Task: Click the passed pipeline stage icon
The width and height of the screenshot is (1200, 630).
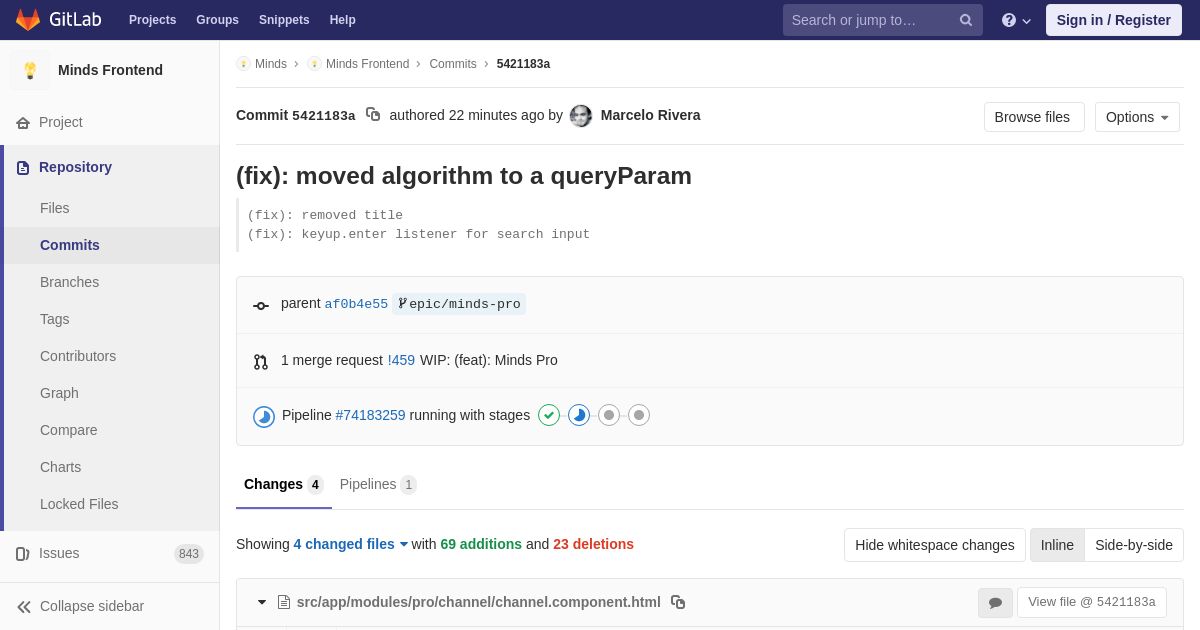Action: (x=549, y=415)
